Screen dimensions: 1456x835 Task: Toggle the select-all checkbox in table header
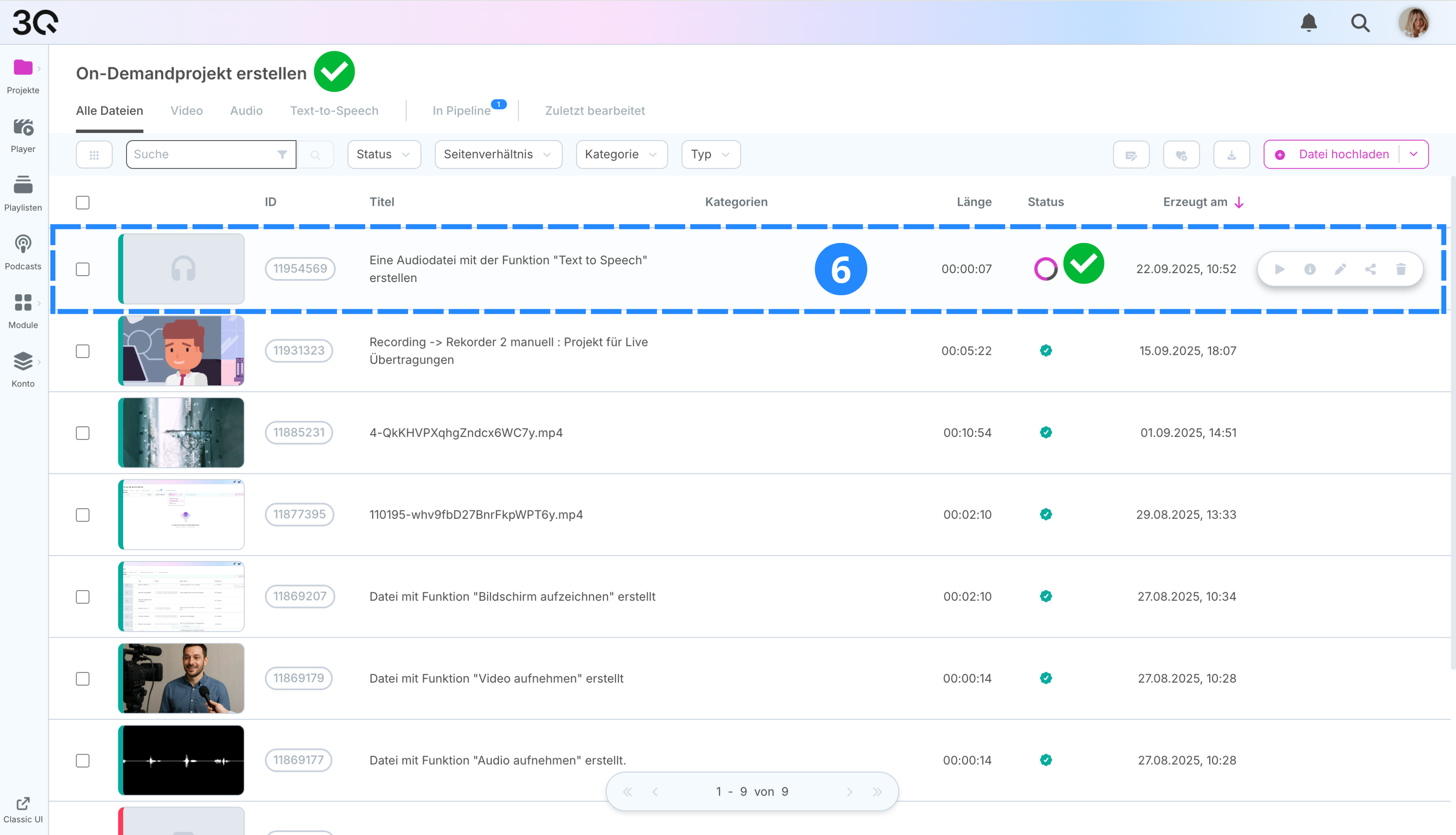click(x=83, y=202)
